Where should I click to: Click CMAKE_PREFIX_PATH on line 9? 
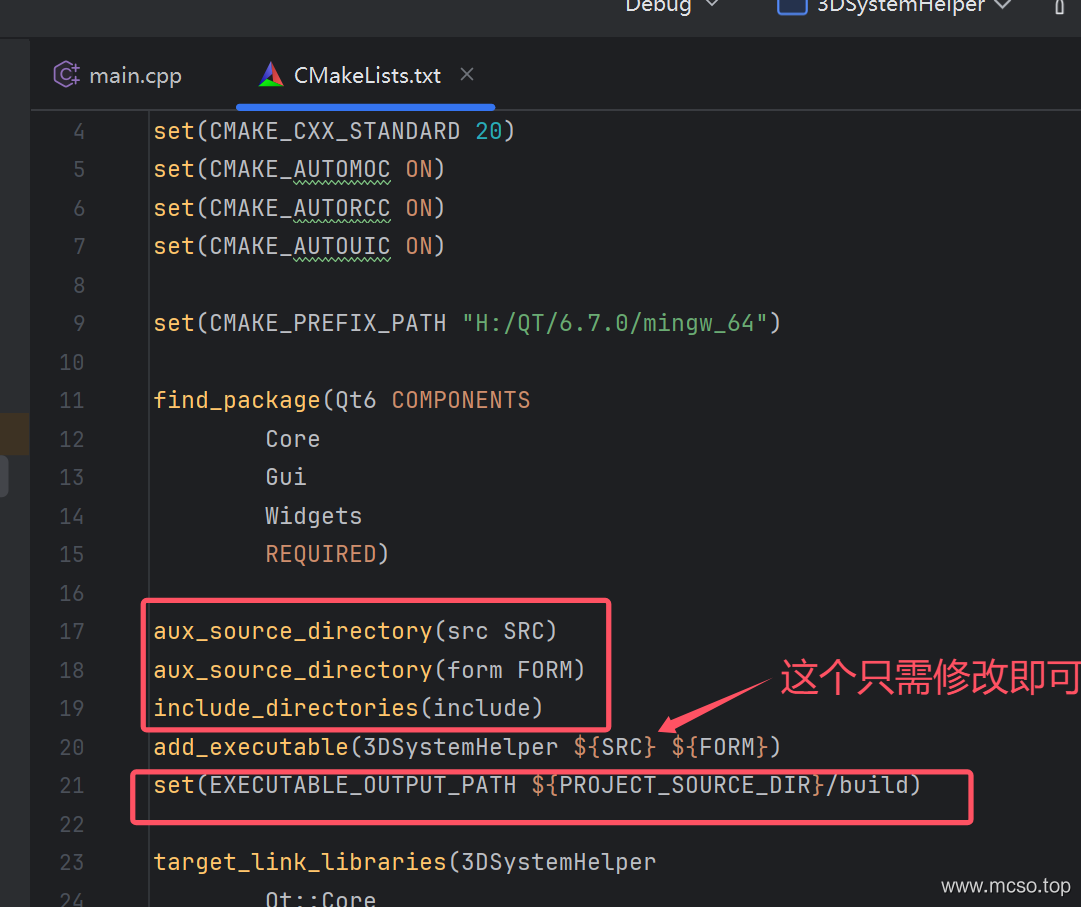pos(327,323)
